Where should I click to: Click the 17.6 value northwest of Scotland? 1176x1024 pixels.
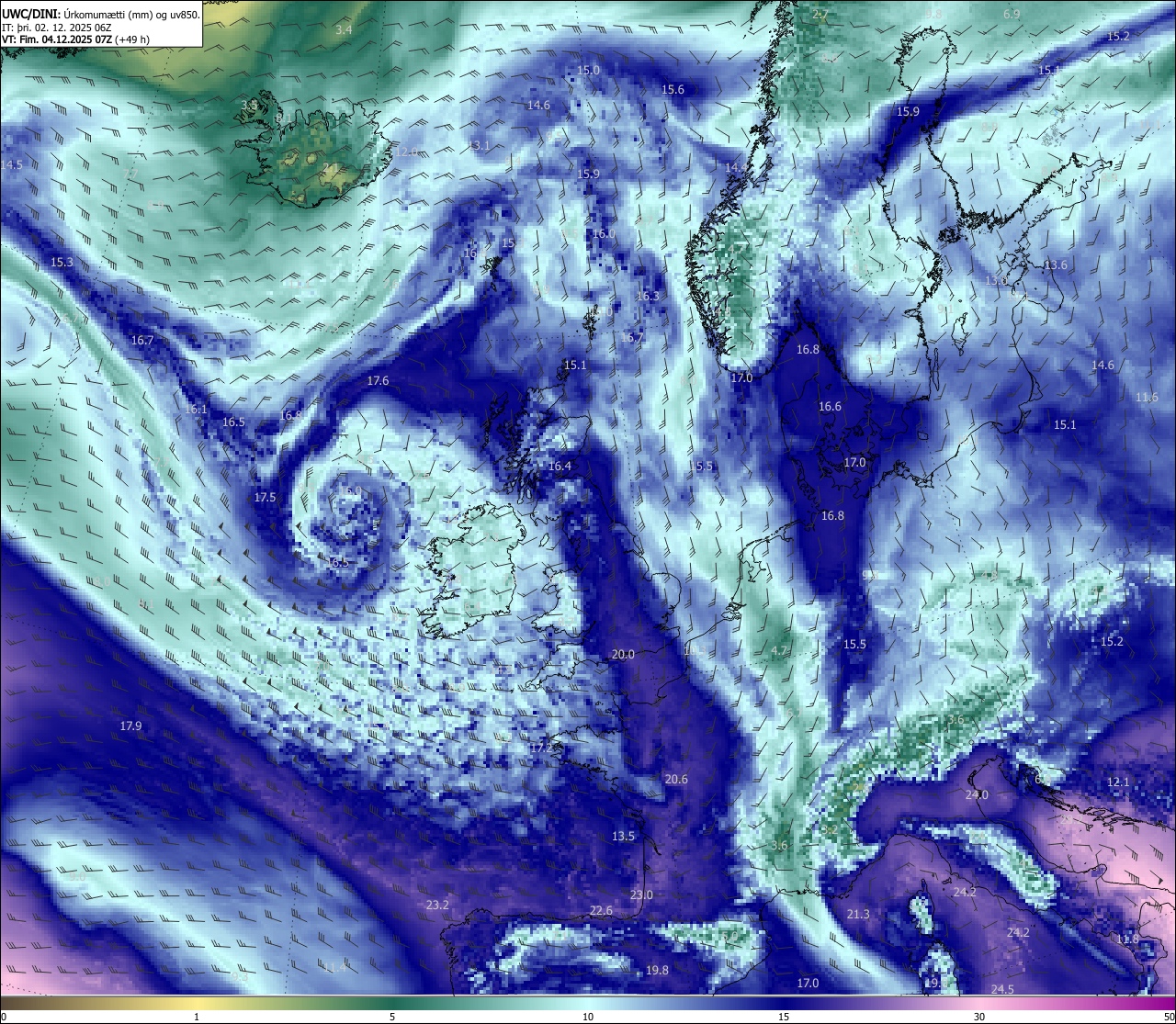[378, 381]
